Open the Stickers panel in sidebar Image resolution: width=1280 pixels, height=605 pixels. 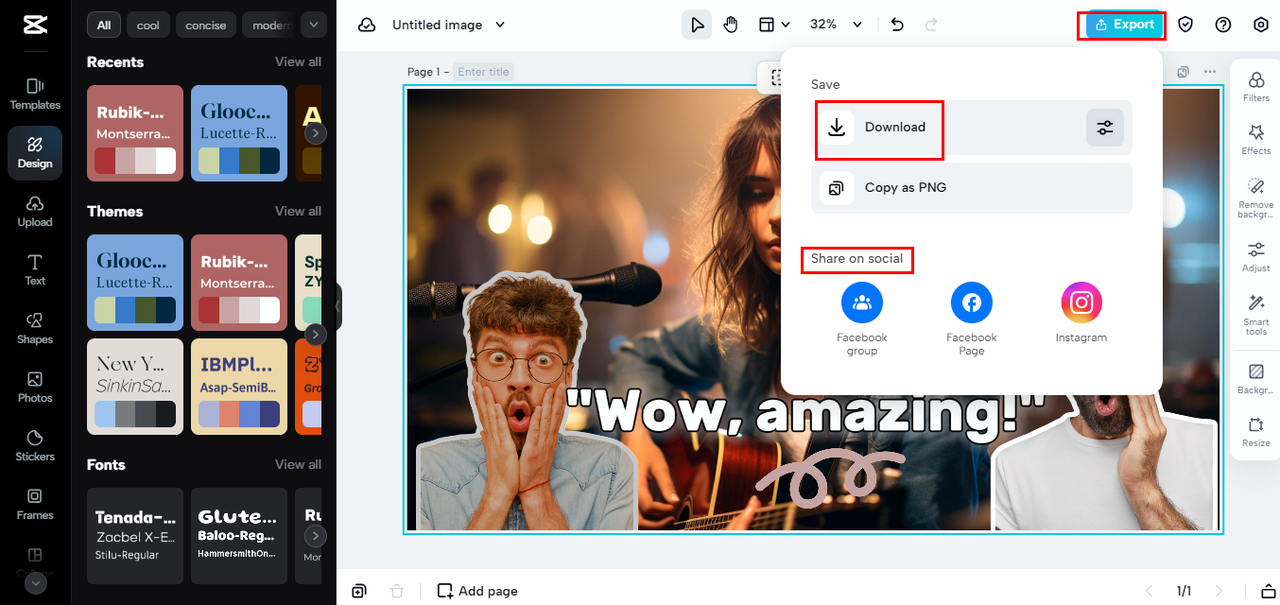[35, 445]
